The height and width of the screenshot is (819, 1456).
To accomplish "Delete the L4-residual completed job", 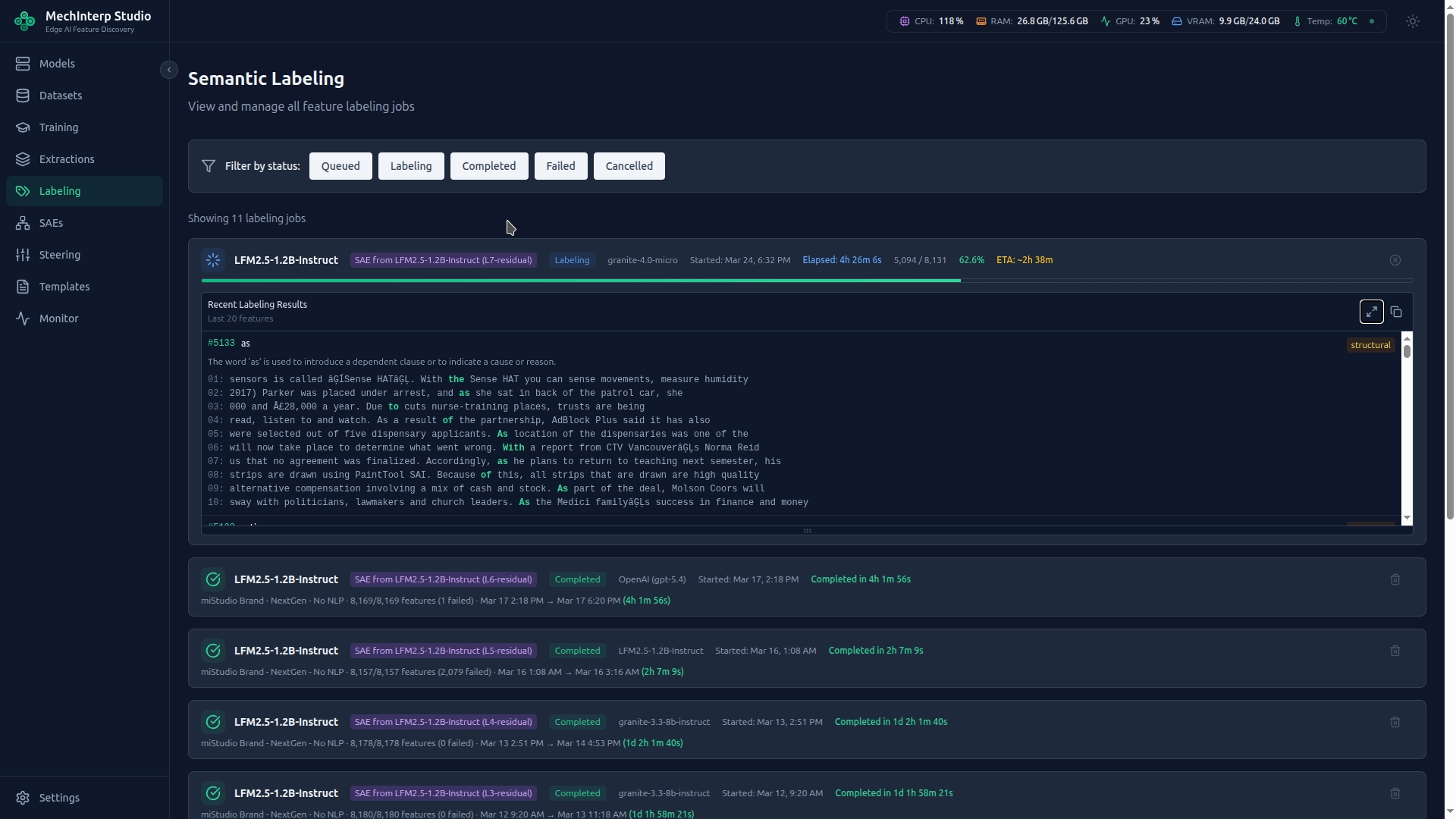I will [1395, 722].
